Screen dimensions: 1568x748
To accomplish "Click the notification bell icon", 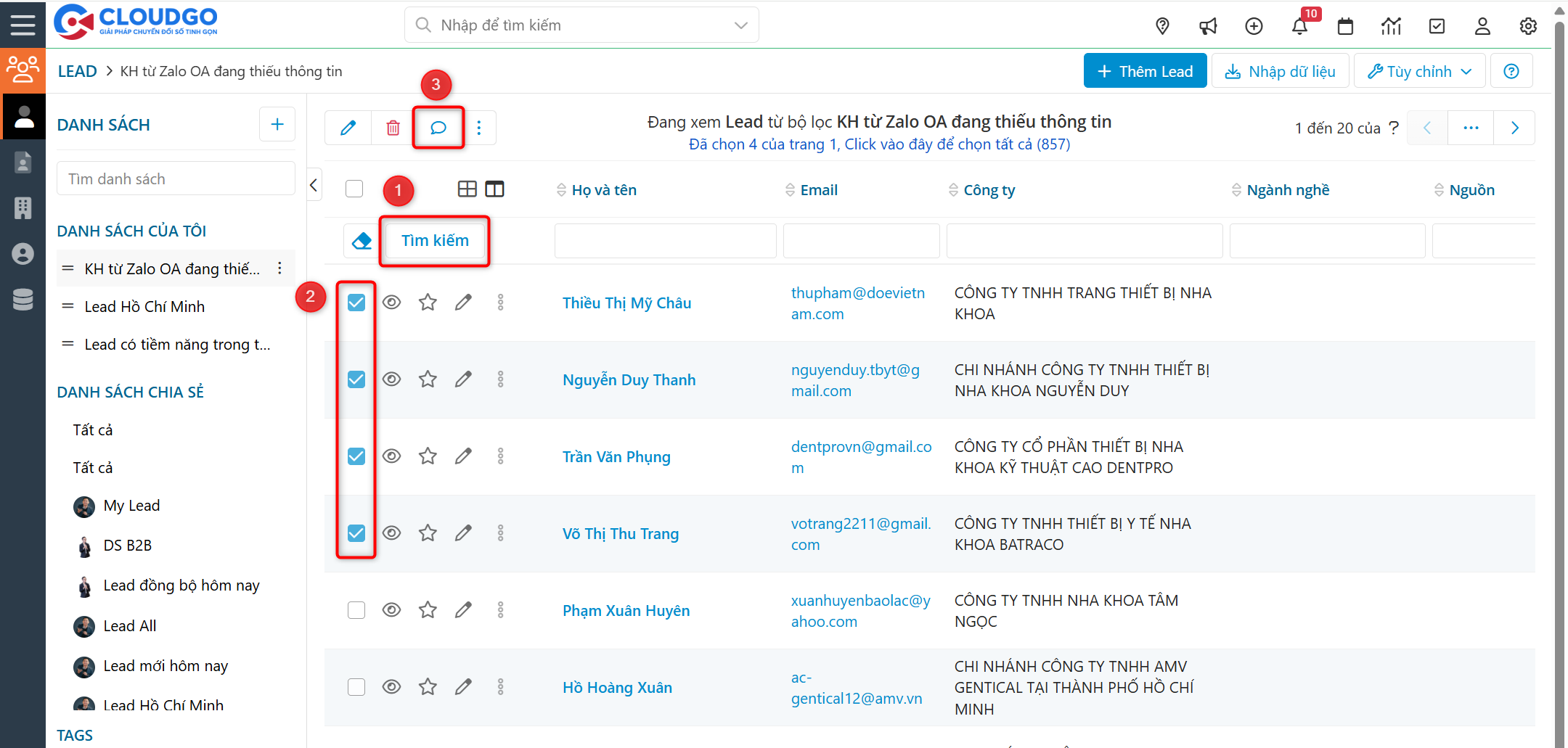I will [x=1299, y=27].
